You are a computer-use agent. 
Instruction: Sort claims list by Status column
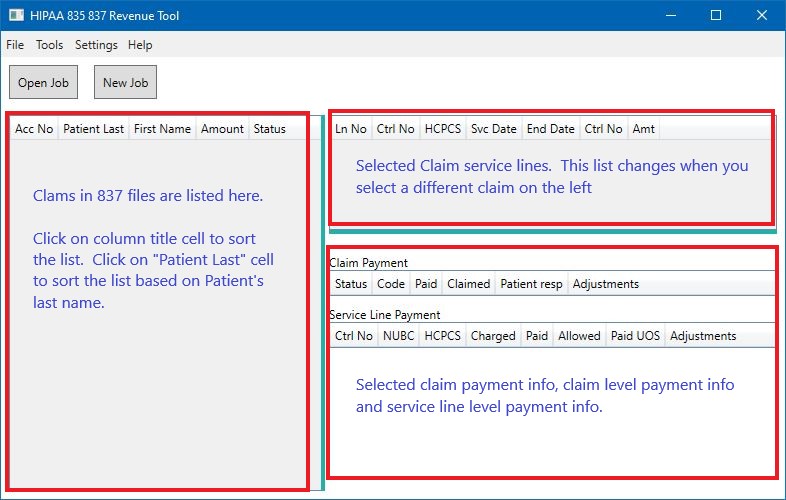click(x=269, y=129)
